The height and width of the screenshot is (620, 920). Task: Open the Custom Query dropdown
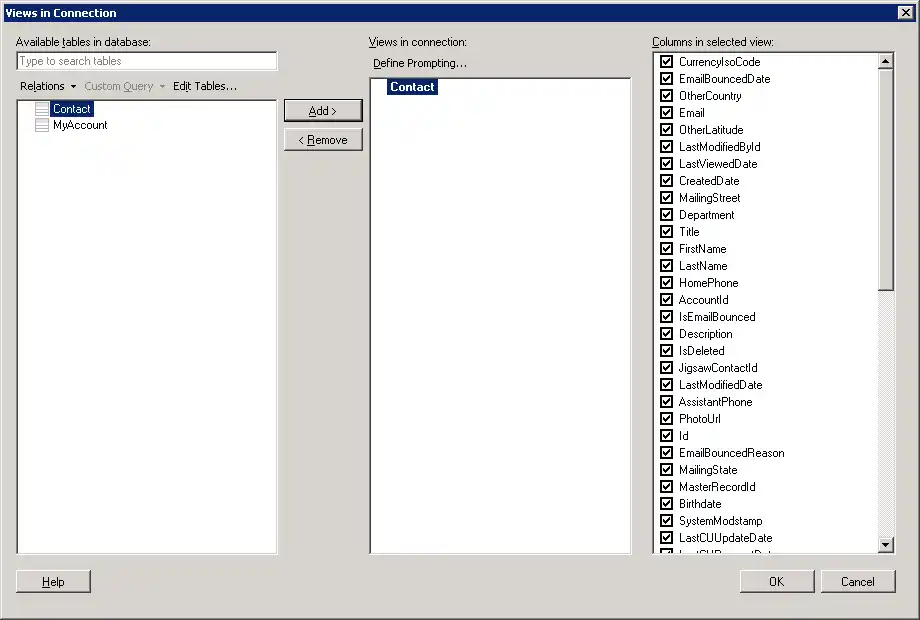click(x=119, y=85)
